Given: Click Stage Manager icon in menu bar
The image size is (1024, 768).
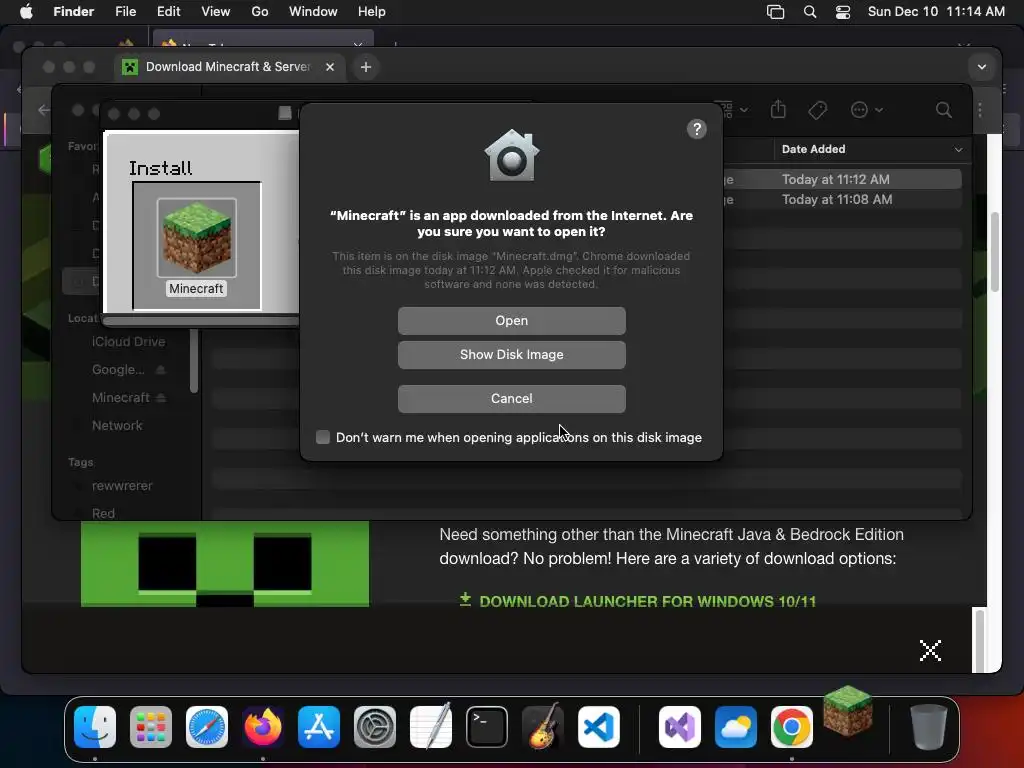Looking at the screenshot, I should [x=775, y=12].
